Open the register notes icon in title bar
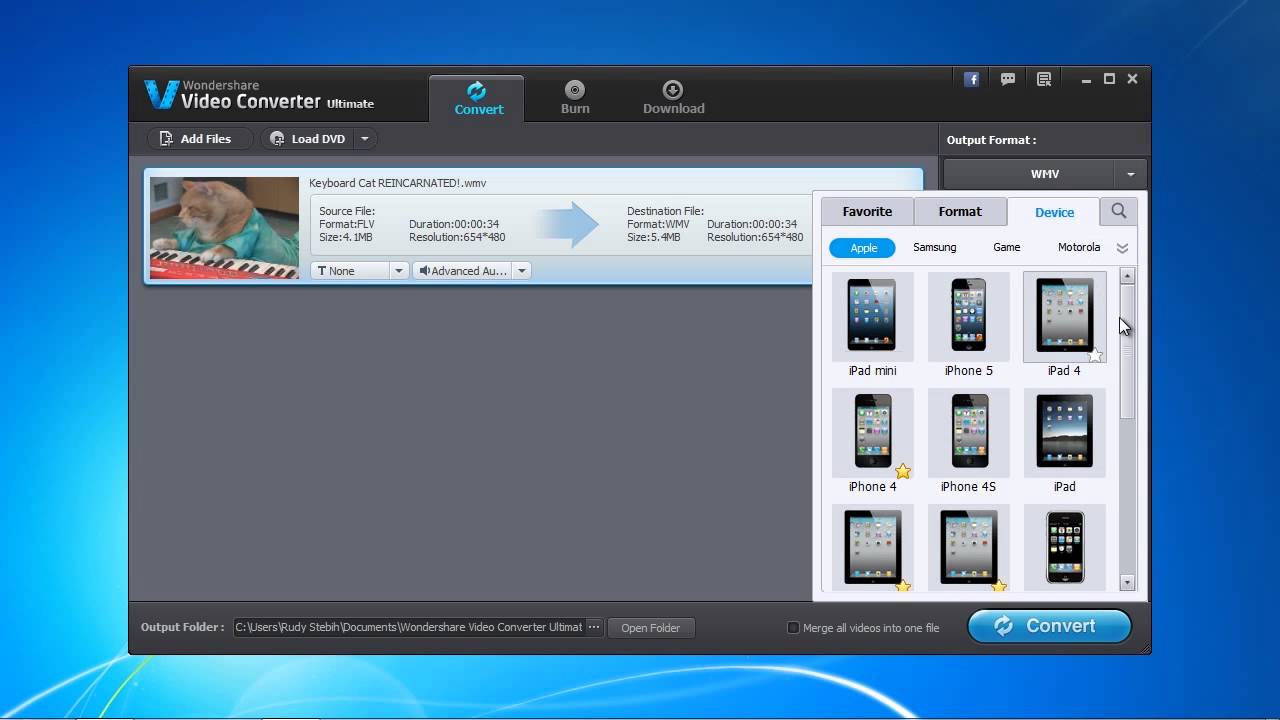1280x720 pixels. tap(1044, 79)
